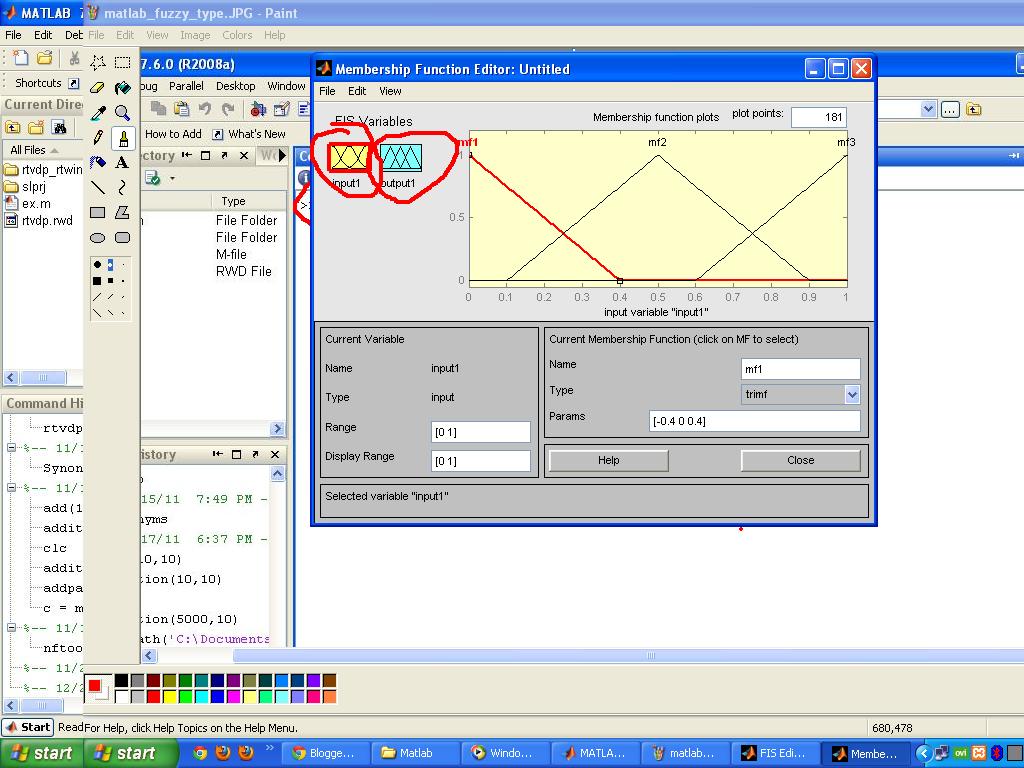This screenshot has height=768, width=1024.
Task: Choose the Fill With Color bucket tool
Action: coord(122,88)
